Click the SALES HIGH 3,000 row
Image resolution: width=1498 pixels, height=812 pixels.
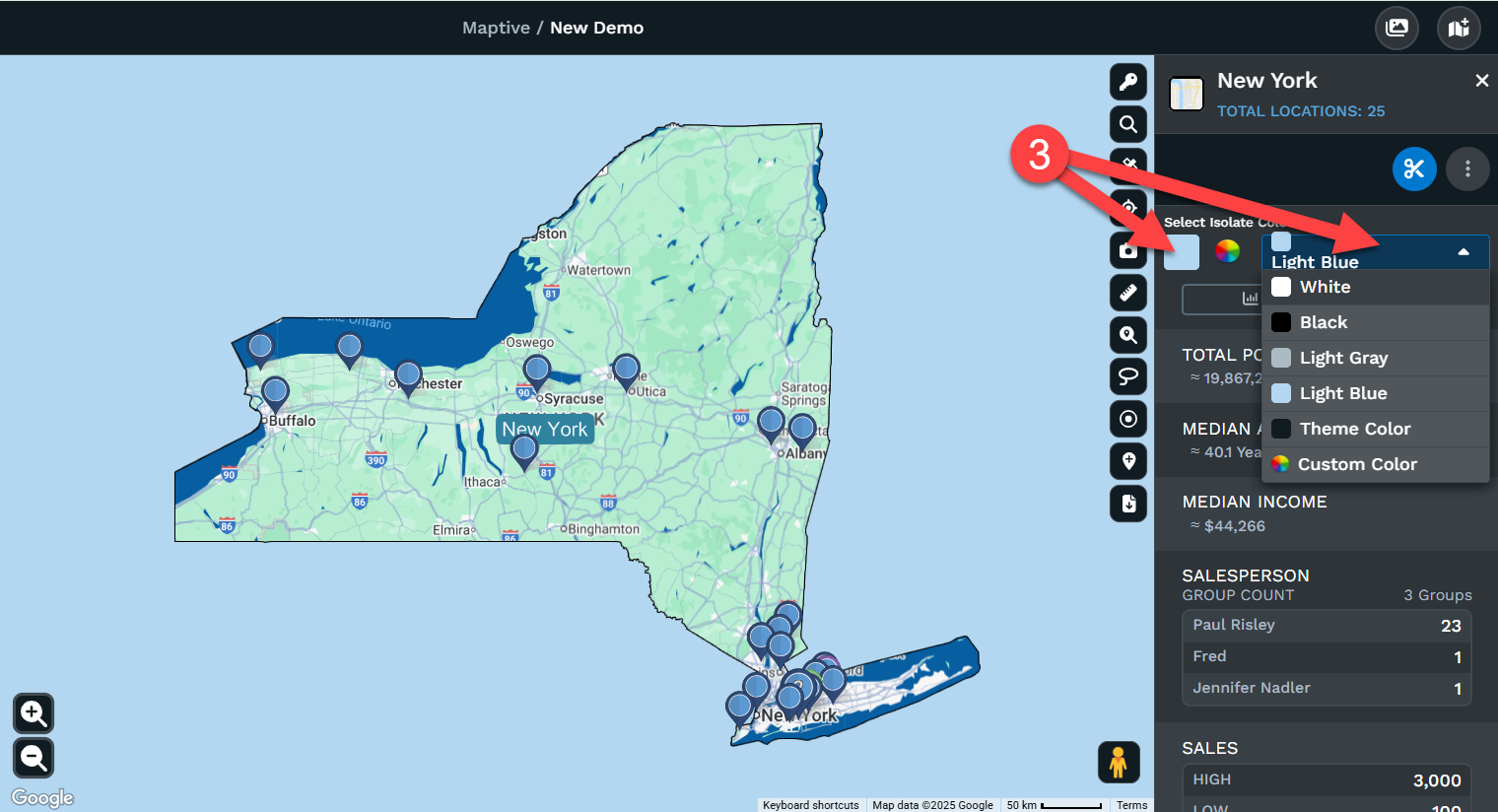tap(1327, 779)
